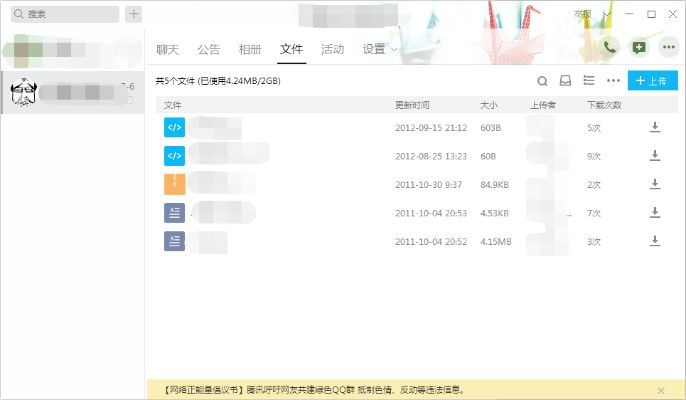
Task: Click the invite members chat-plus icon
Action: coord(639,47)
